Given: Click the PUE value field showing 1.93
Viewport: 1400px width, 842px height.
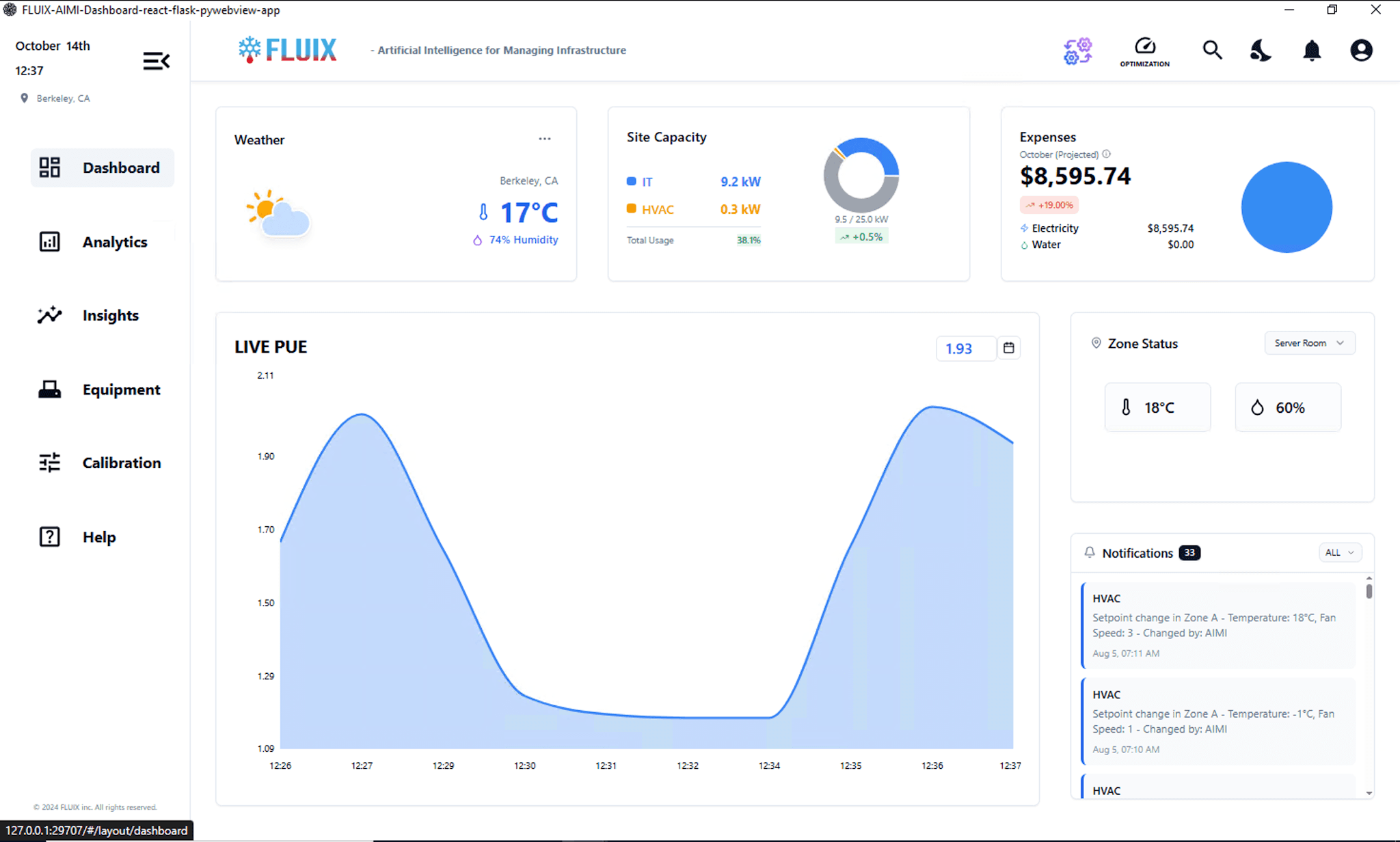Looking at the screenshot, I should [966, 348].
